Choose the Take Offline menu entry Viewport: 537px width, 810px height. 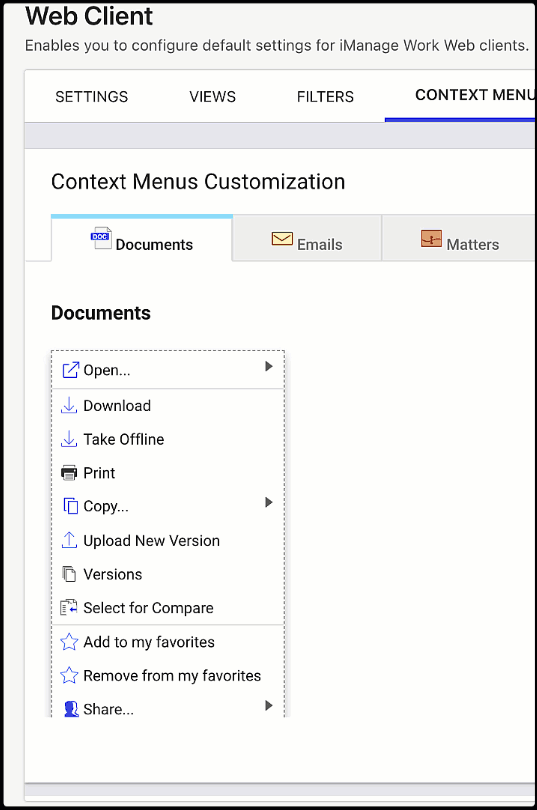tap(168, 439)
